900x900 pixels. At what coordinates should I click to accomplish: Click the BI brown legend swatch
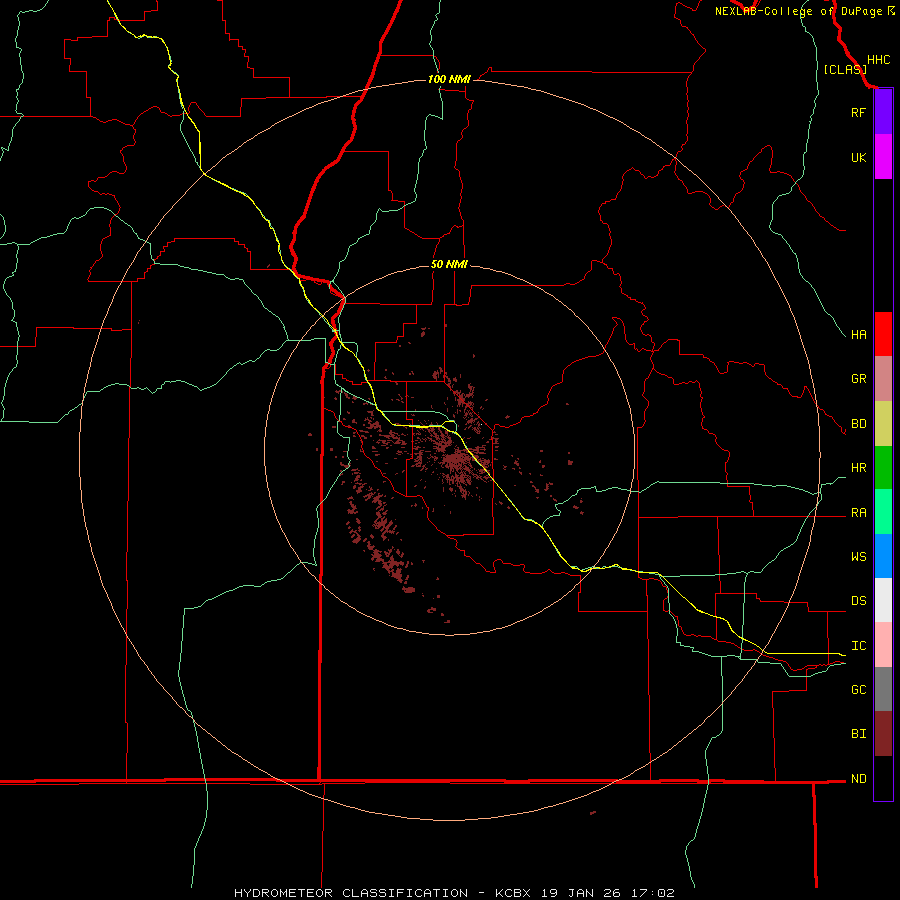point(883,734)
